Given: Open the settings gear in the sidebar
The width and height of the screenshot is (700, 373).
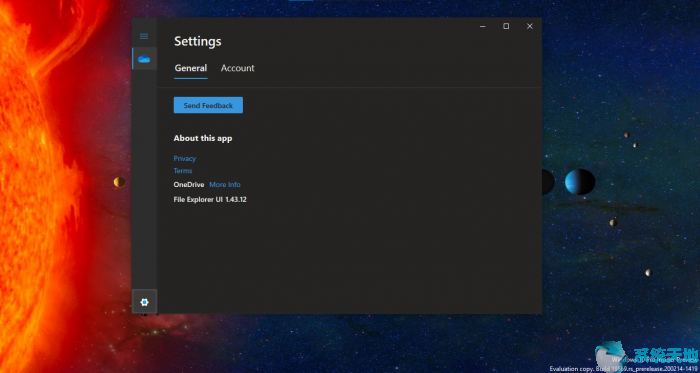Looking at the screenshot, I should tap(144, 302).
